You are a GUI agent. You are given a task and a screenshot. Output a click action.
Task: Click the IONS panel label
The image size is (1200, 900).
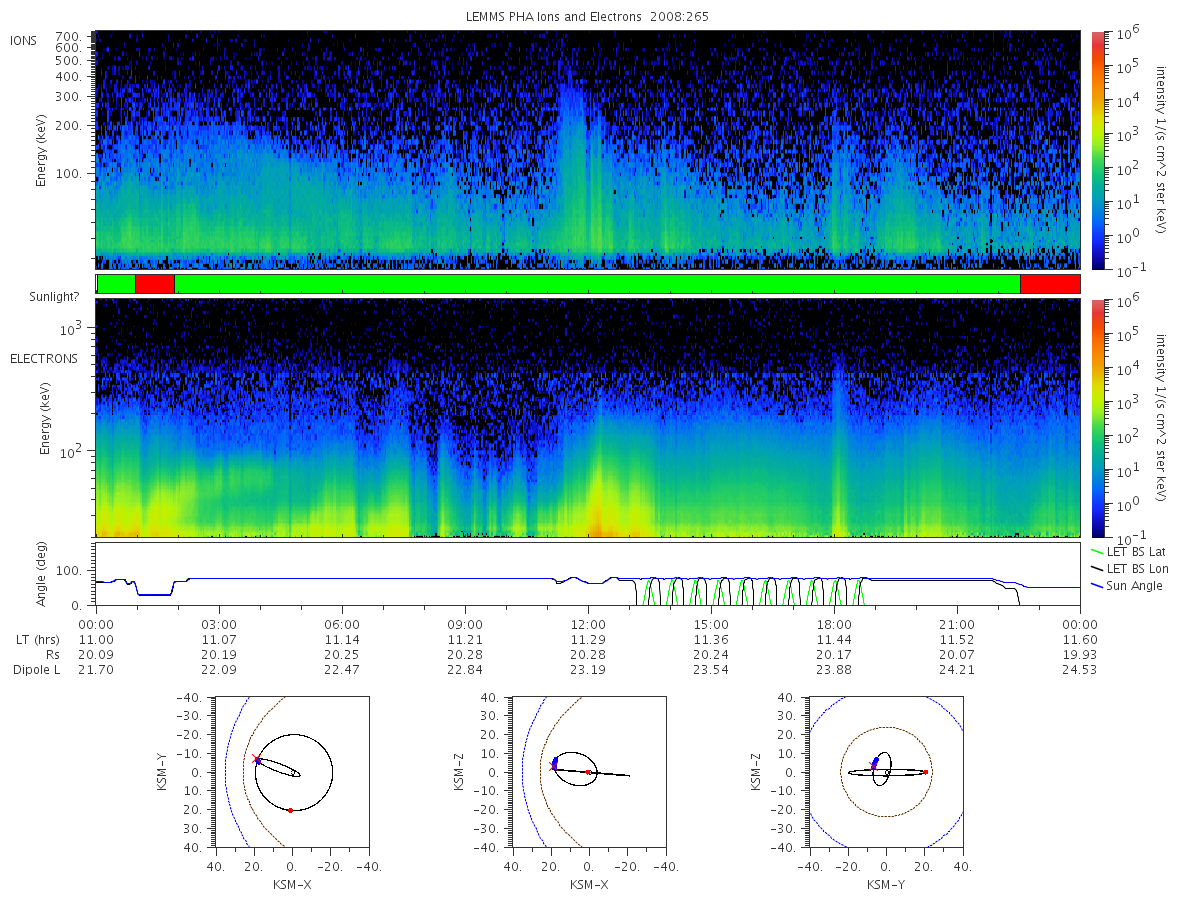24,41
